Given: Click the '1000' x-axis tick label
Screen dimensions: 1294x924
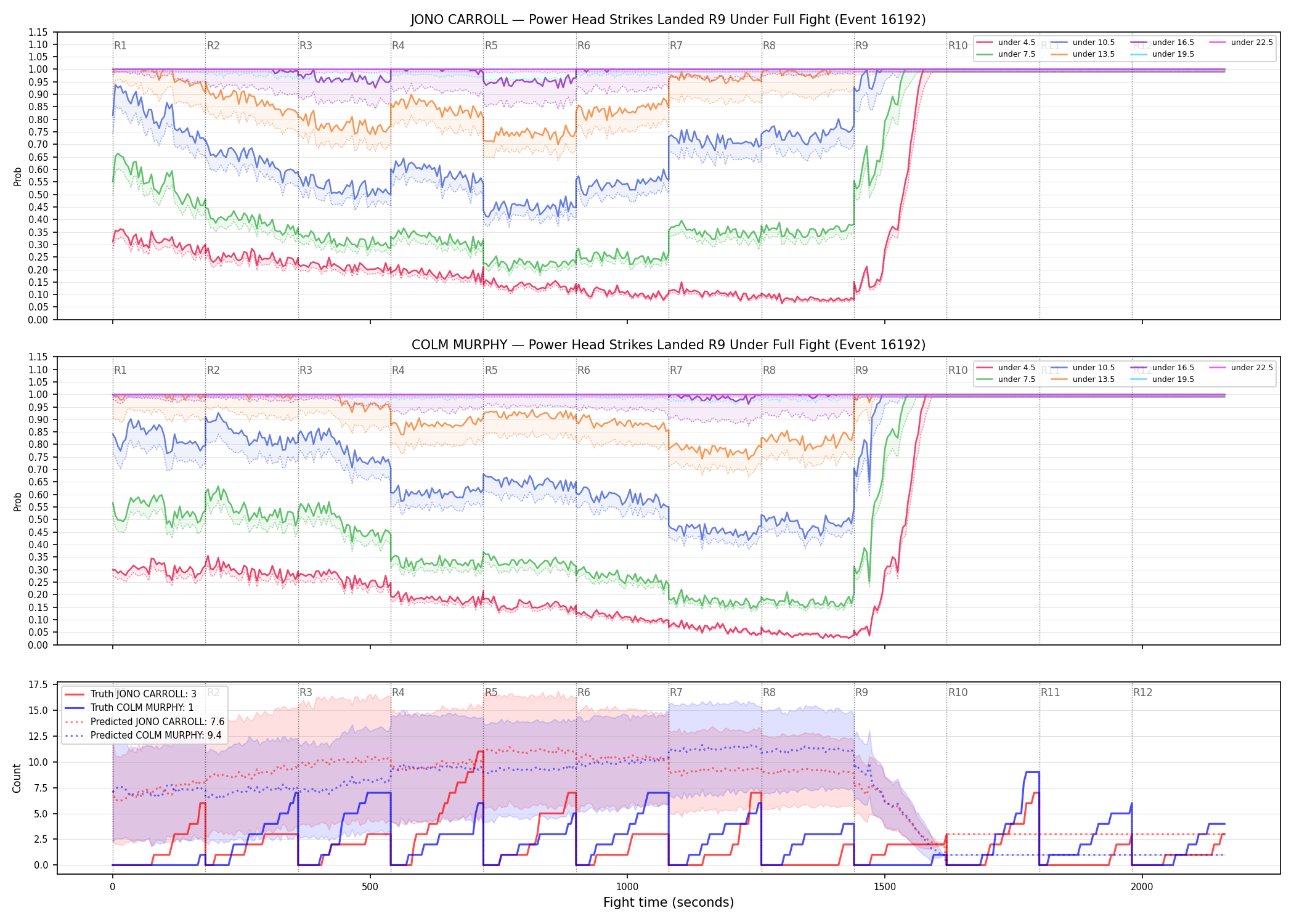Looking at the screenshot, I should tap(627, 887).
